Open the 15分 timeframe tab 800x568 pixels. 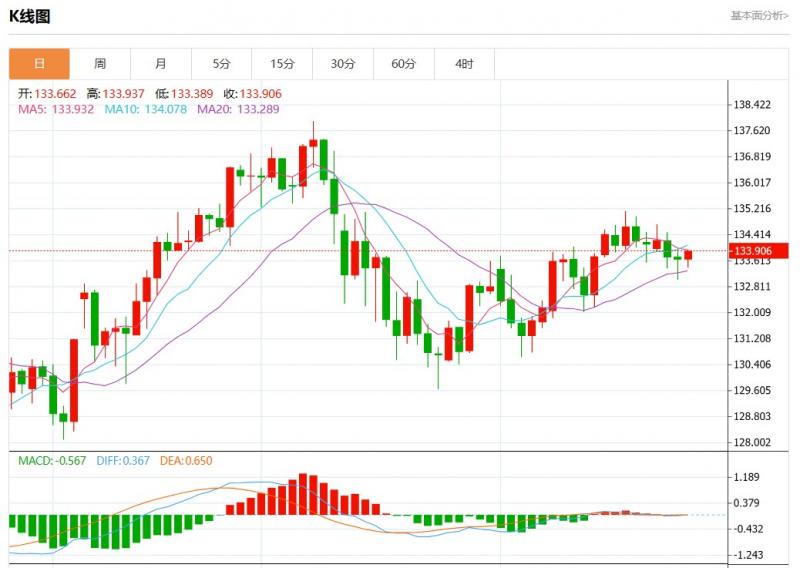282,64
